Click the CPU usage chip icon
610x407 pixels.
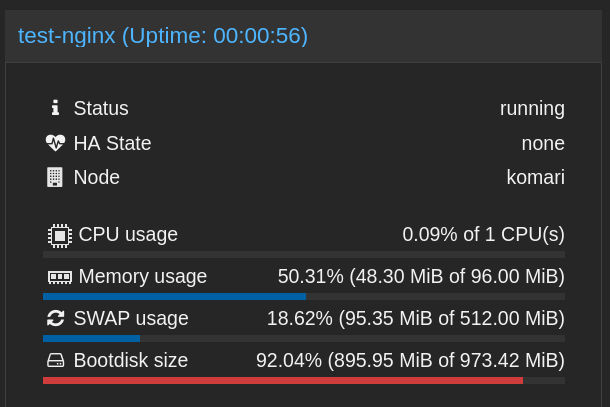(60, 235)
